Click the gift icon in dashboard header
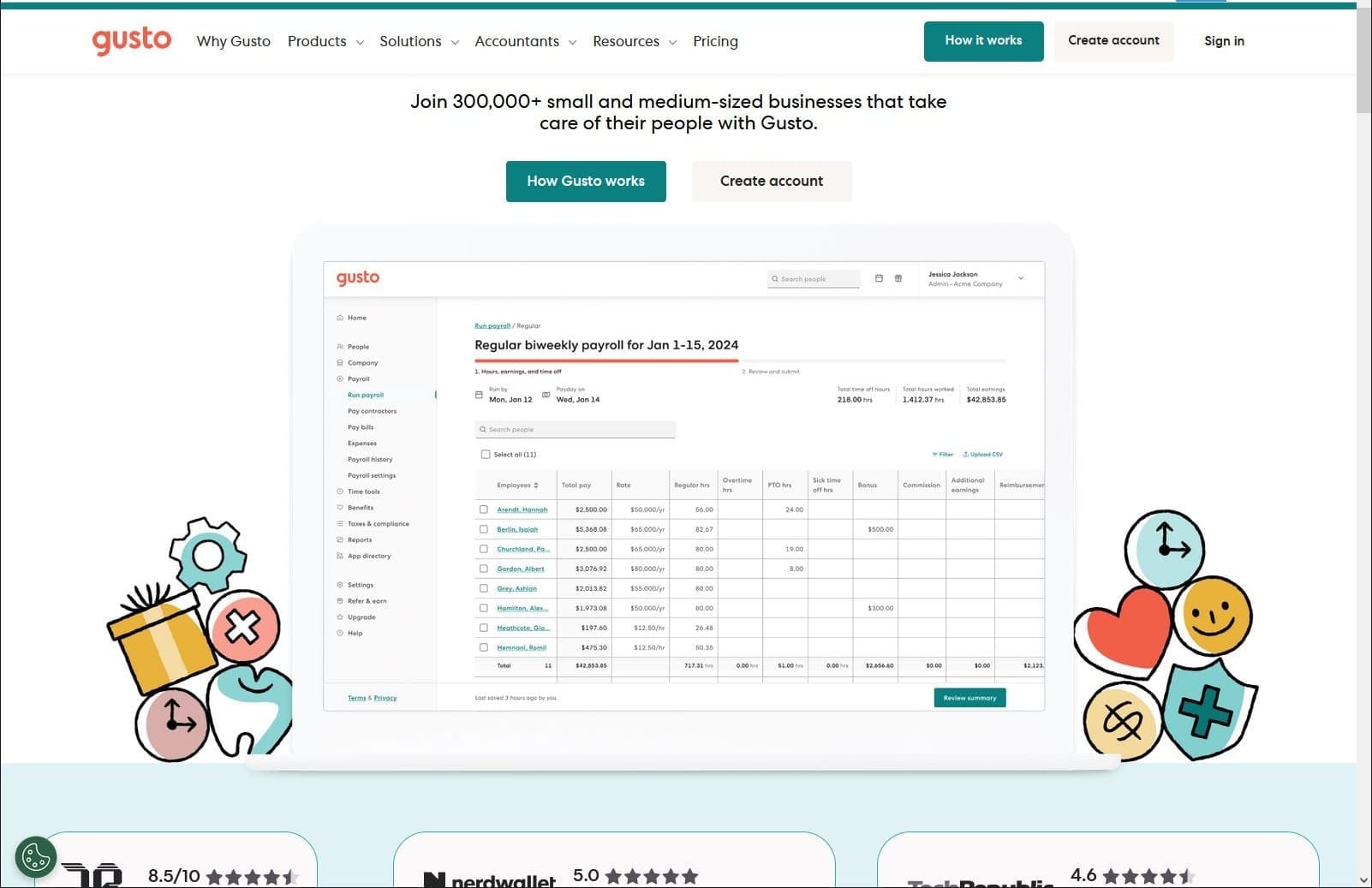The width and height of the screenshot is (1372, 888). pos(898,278)
